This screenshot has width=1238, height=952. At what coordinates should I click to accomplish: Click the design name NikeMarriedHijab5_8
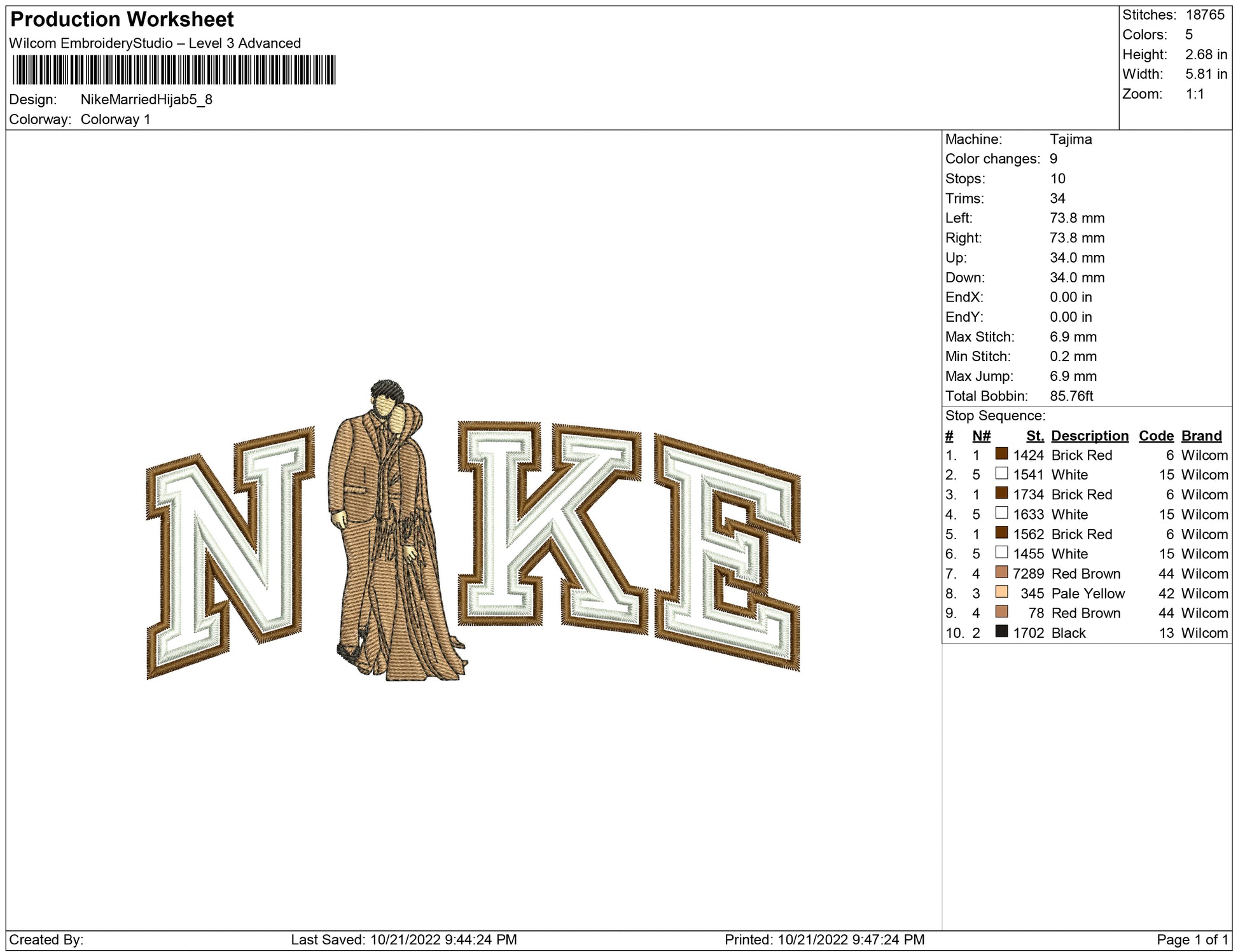point(146,100)
